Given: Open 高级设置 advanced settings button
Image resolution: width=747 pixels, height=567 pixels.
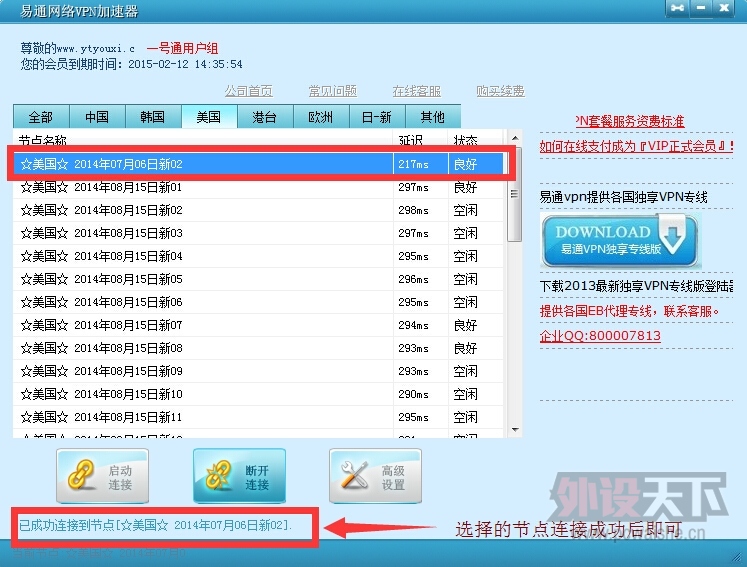Looking at the screenshot, I should pyautogui.click(x=375, y=476).
